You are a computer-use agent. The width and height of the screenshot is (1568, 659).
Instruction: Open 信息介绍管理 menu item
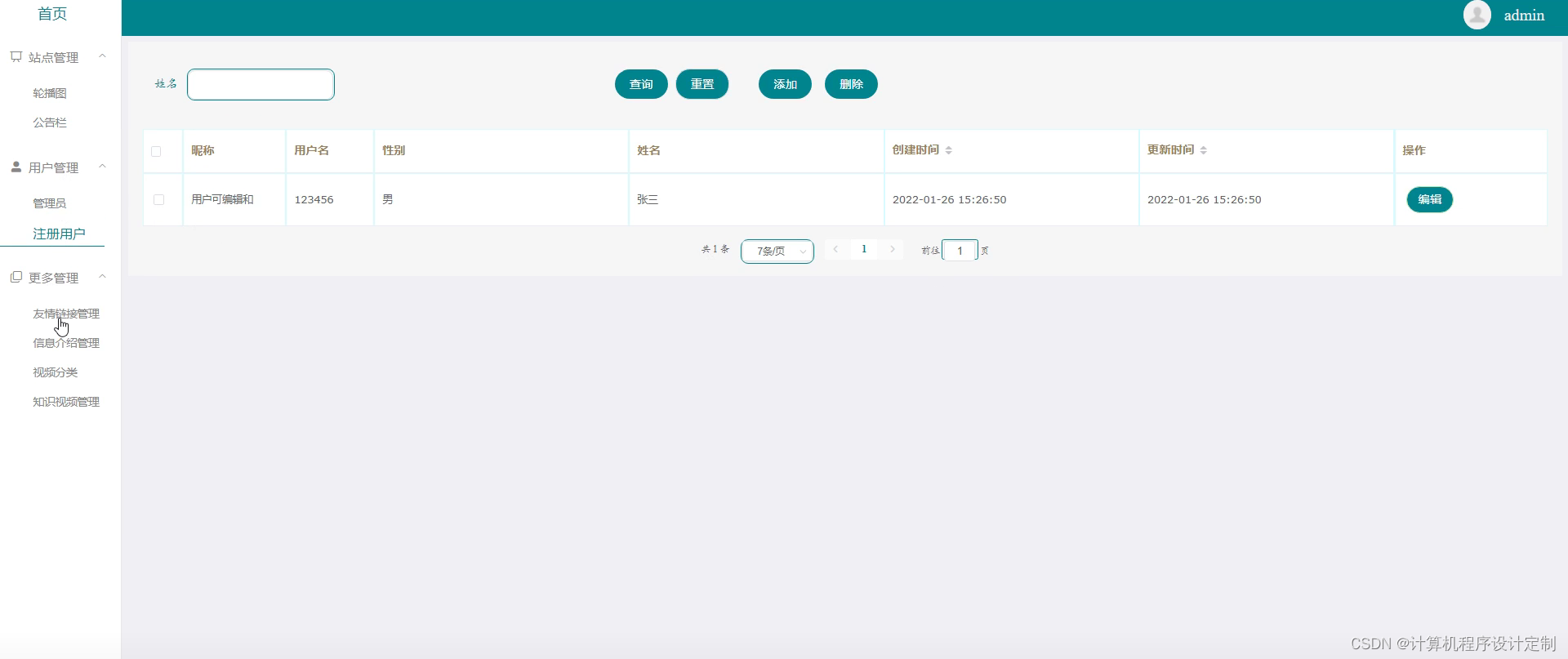[66, 343]
